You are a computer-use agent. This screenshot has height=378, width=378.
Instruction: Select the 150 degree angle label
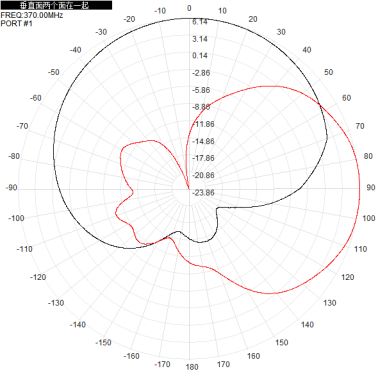pos(282,342)
